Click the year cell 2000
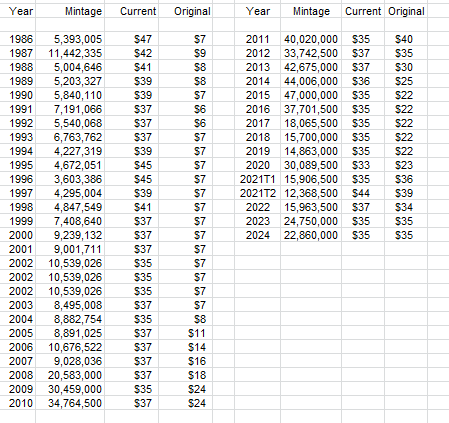Screen dimensions: 449x423 click(x=18, y=235)
